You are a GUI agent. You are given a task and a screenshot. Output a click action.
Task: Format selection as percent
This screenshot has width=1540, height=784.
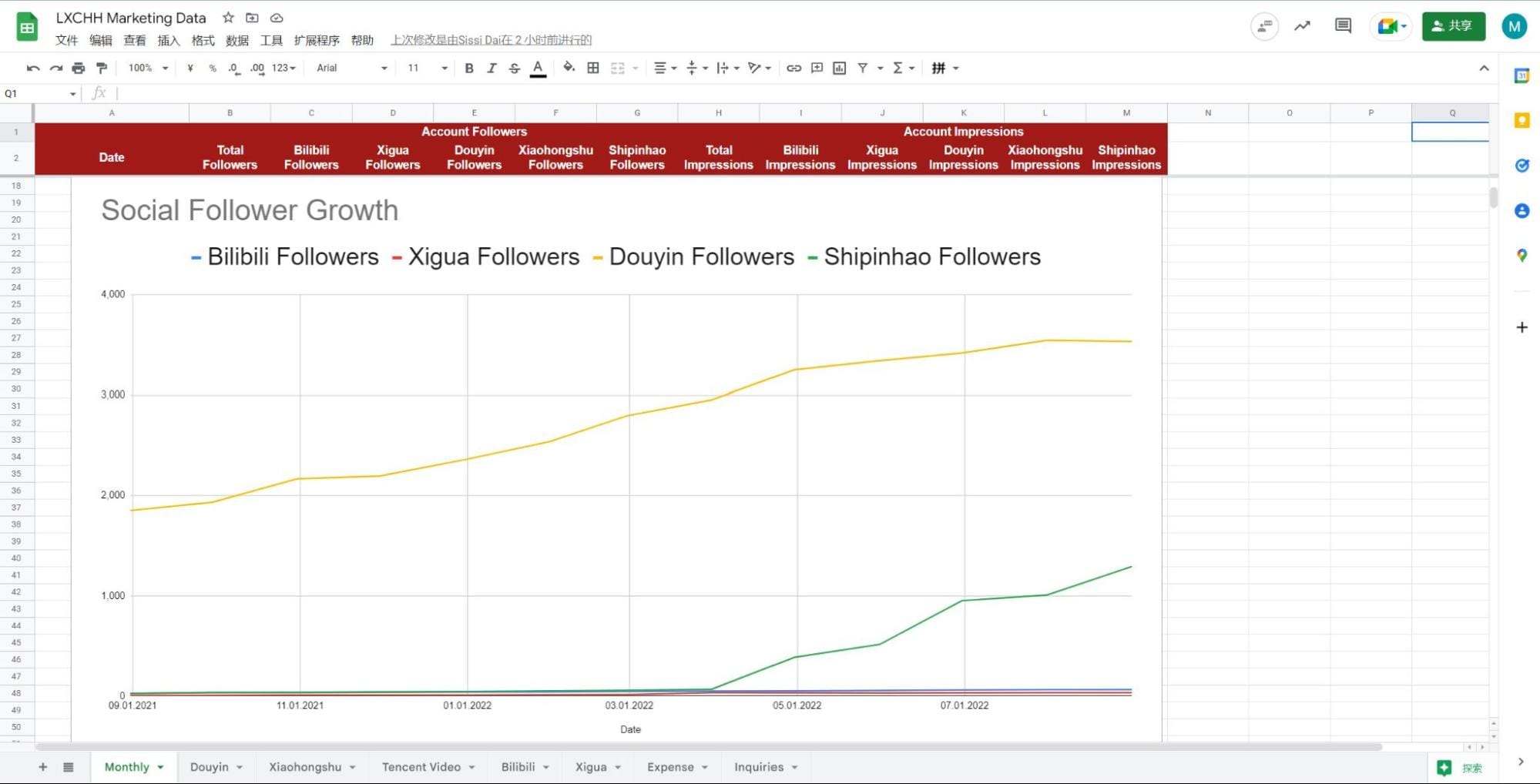213,68
